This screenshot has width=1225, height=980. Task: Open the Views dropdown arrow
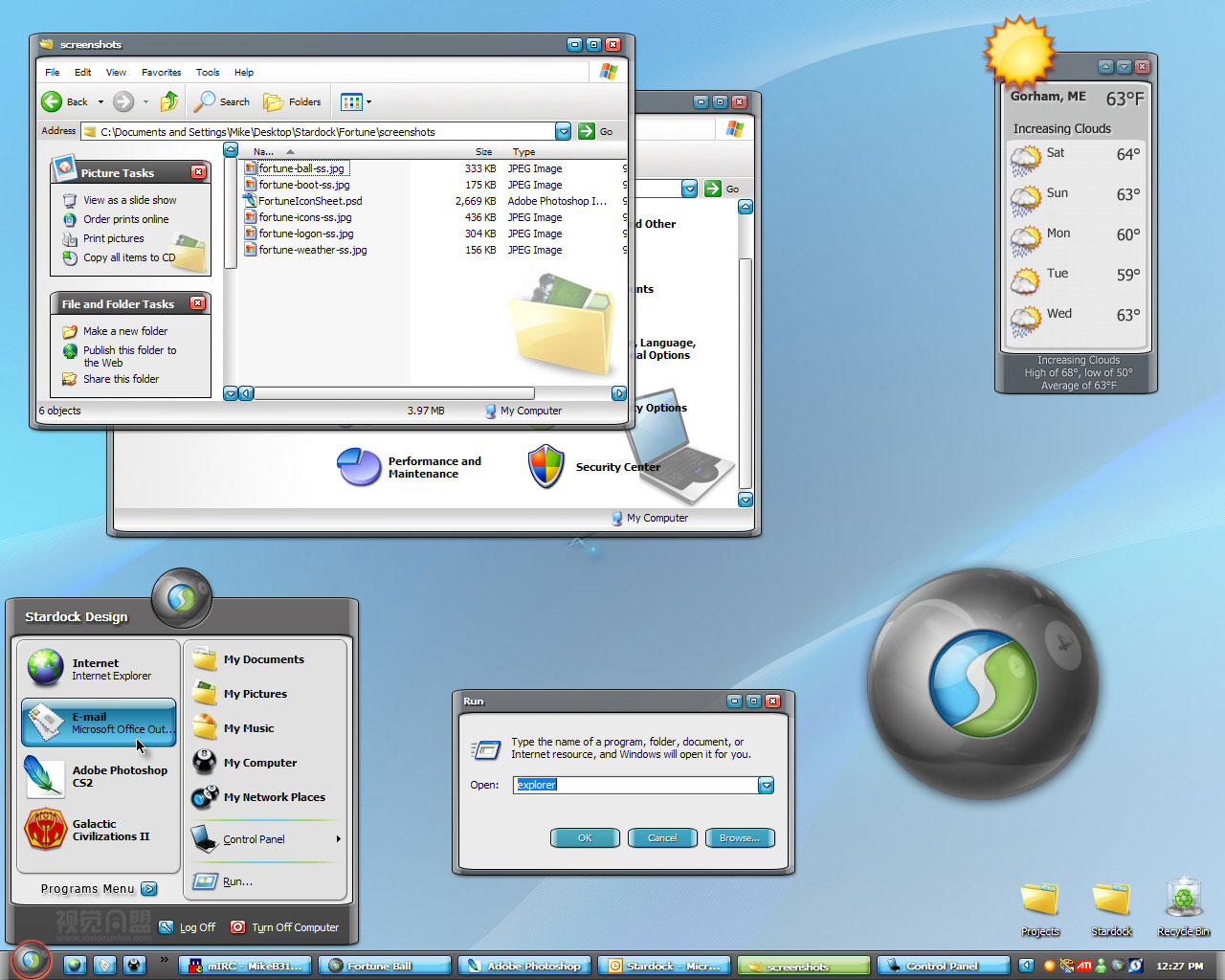coord(368,101)
